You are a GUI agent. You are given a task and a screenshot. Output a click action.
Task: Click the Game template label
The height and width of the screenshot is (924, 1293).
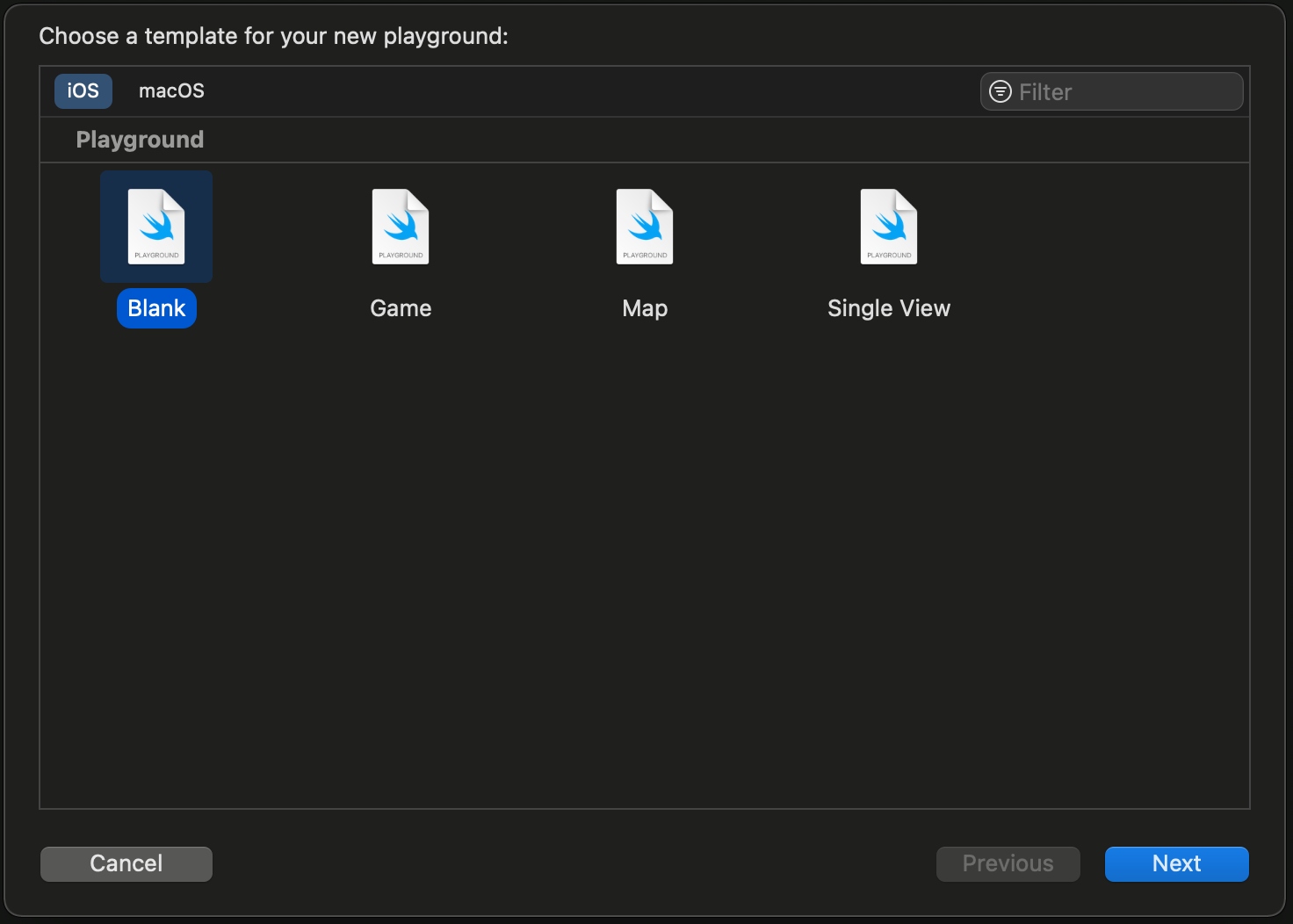tap(401, 308)
